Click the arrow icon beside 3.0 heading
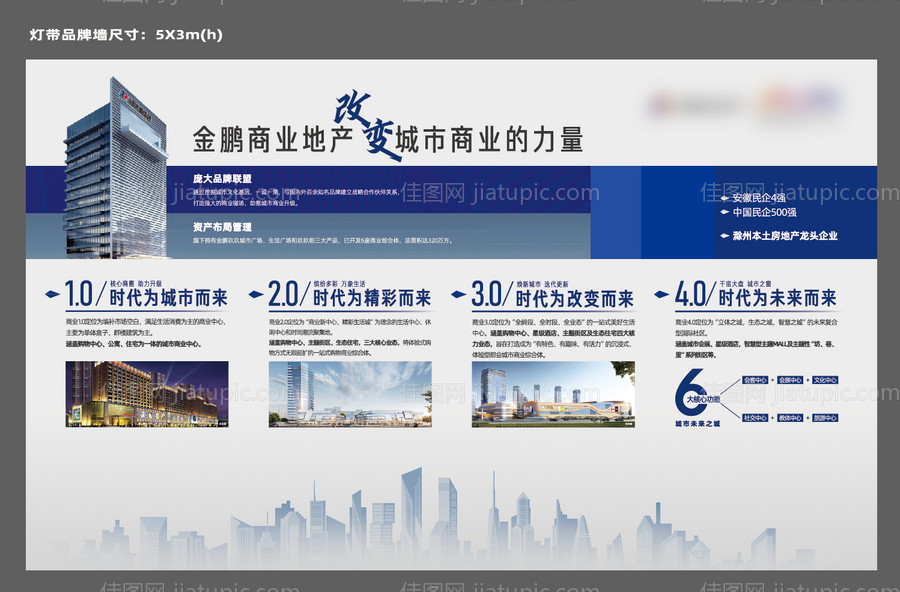 459,295
